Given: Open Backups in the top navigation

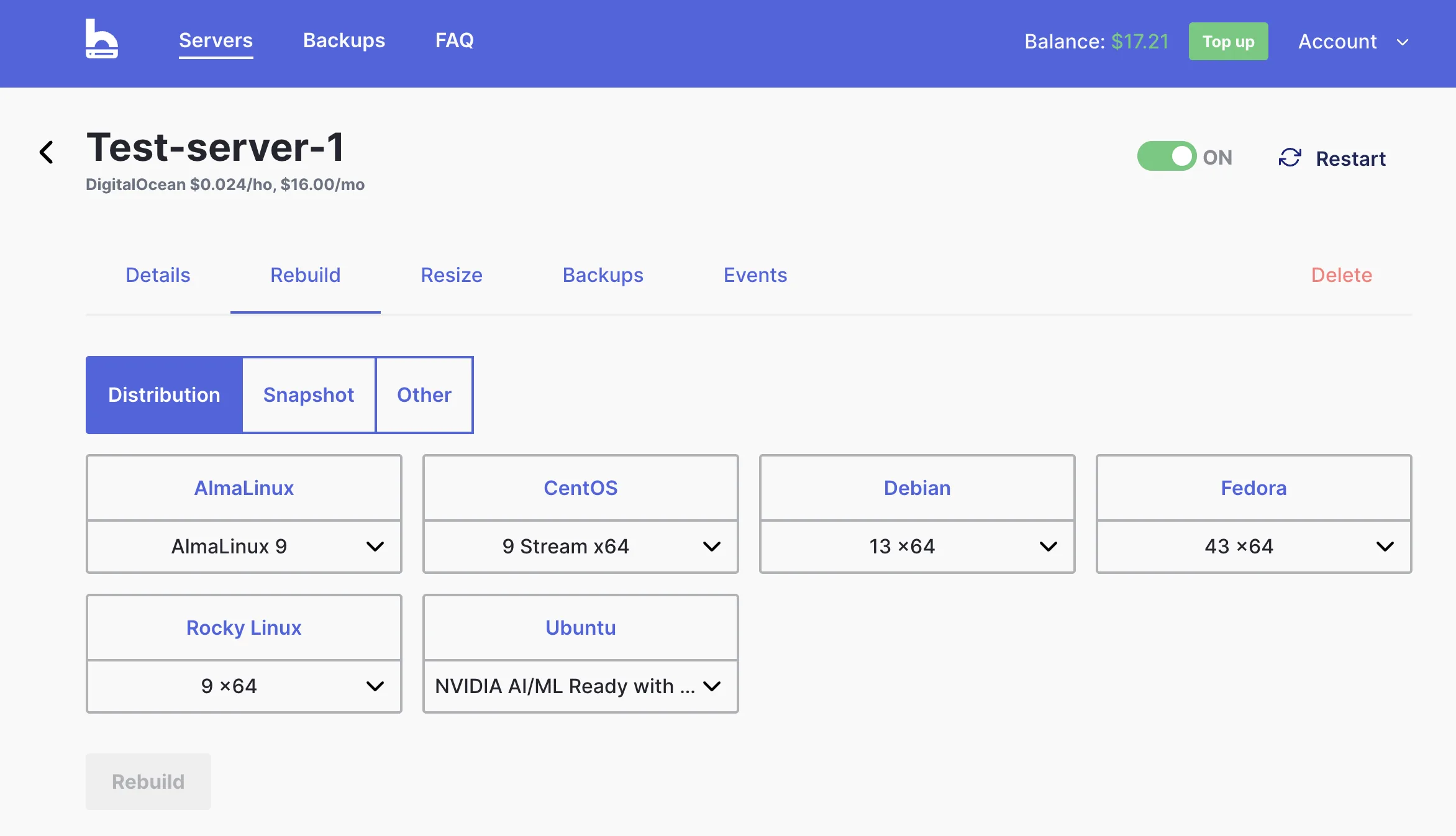Looking at the screenshot, I should click(344, 40).
